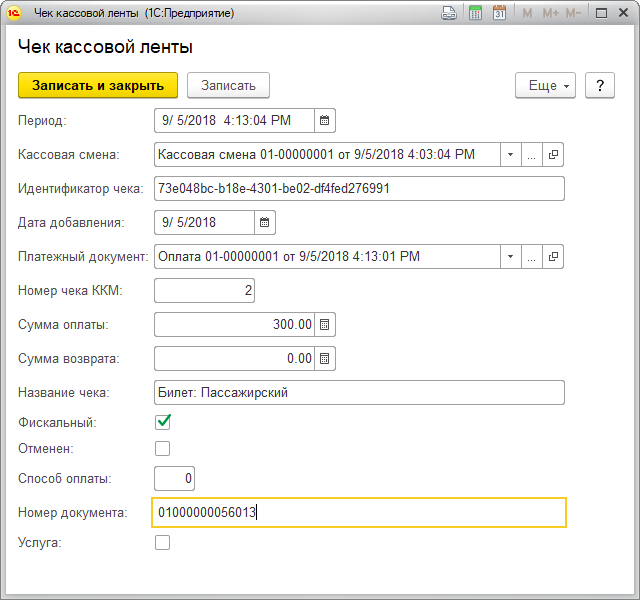Screen dimensions: 640x600
Task: Click the print icon in title bar
Action: pos(449,13)
